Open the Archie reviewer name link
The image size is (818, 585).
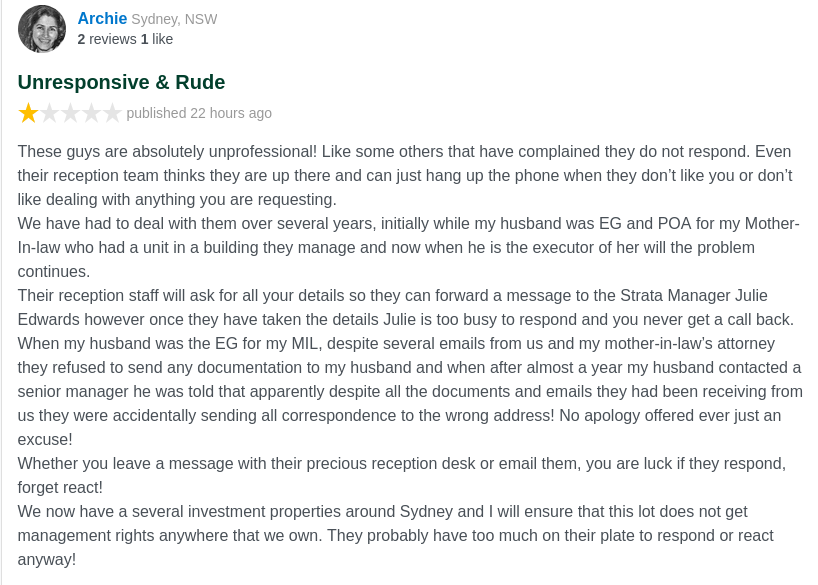pos(102,19)
